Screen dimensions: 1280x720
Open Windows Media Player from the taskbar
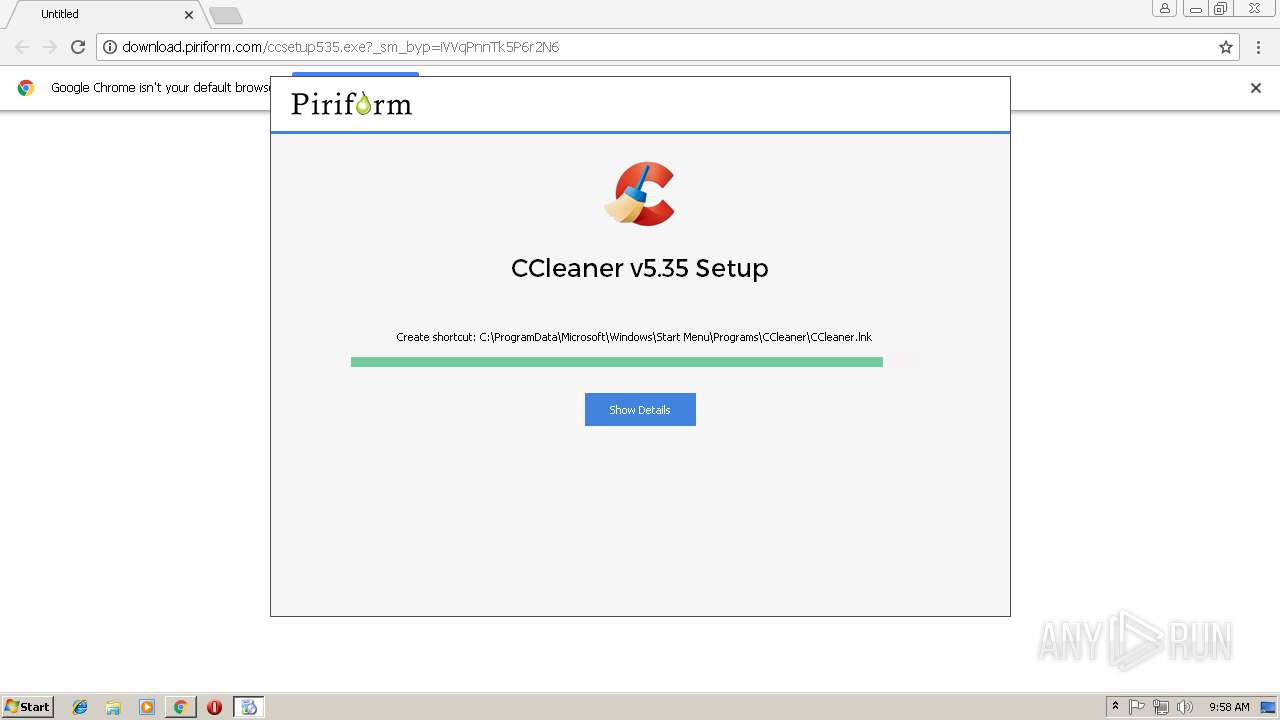147,707
